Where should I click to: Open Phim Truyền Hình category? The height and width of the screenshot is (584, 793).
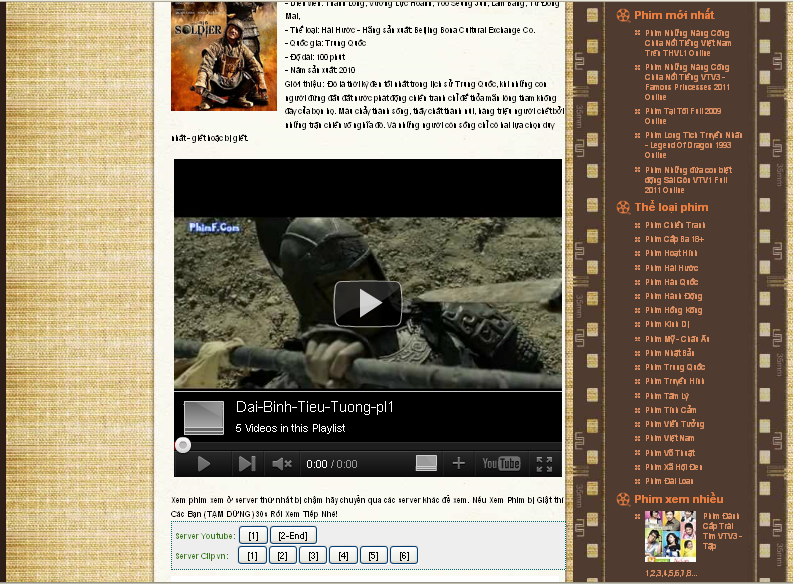coord(675,381)
